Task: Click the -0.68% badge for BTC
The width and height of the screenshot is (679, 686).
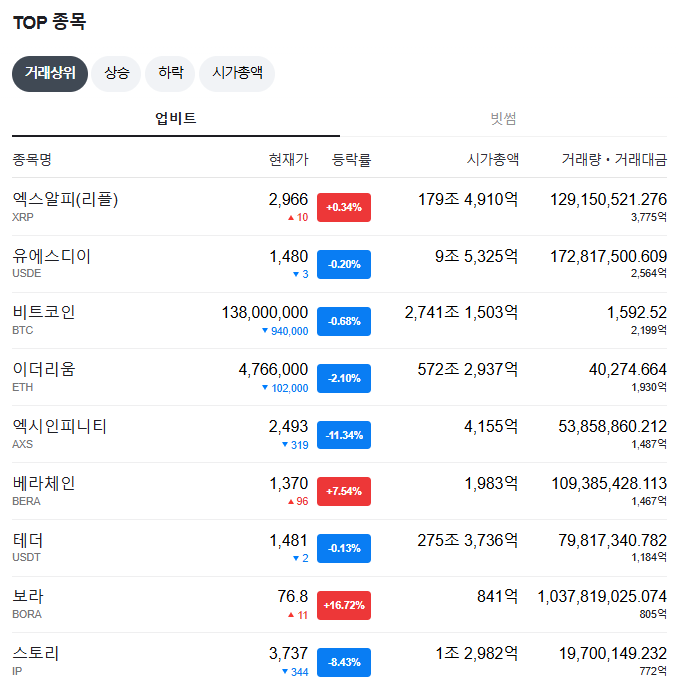Action: point(344,321)
